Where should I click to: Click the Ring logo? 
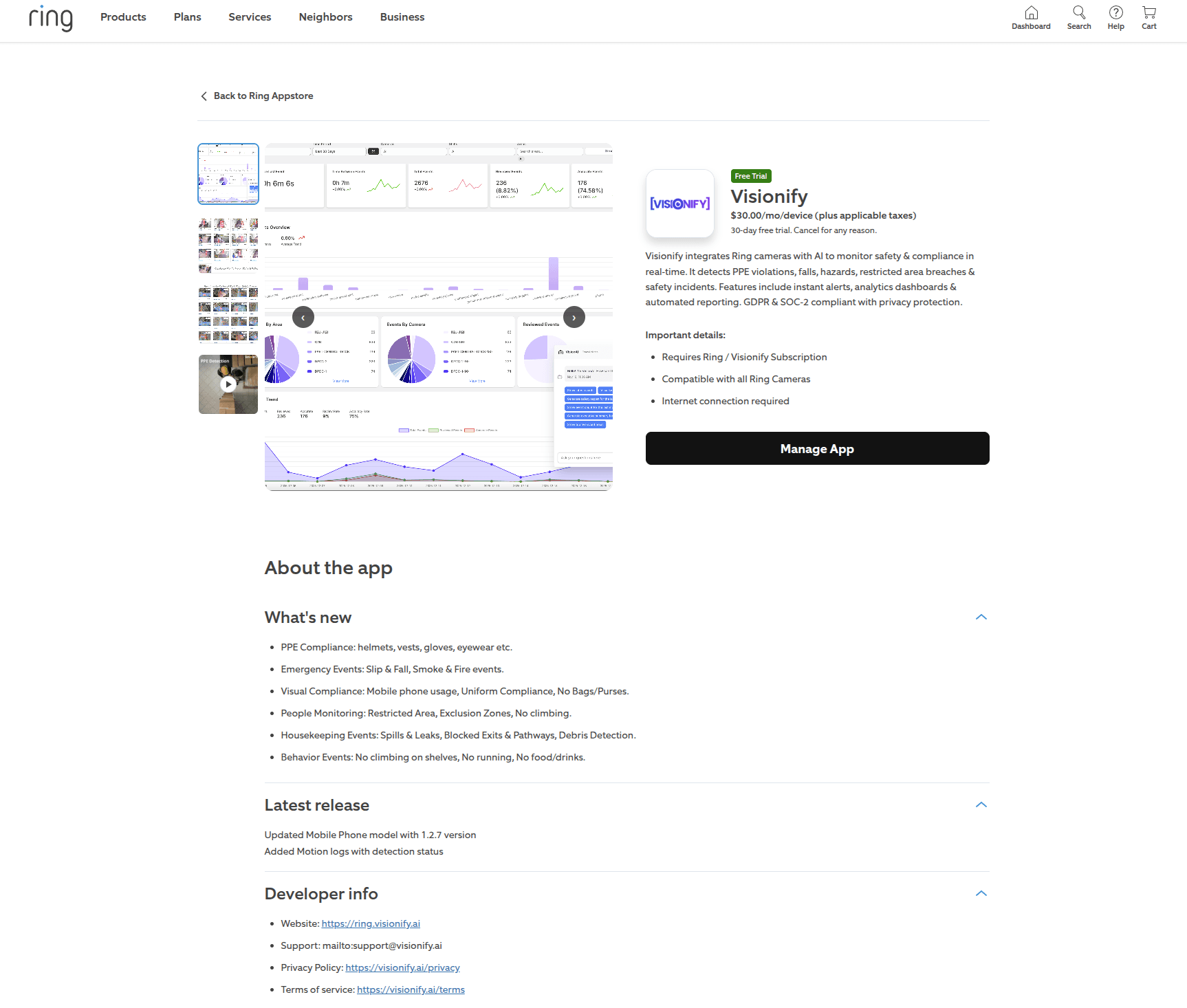tap(50, 19)
